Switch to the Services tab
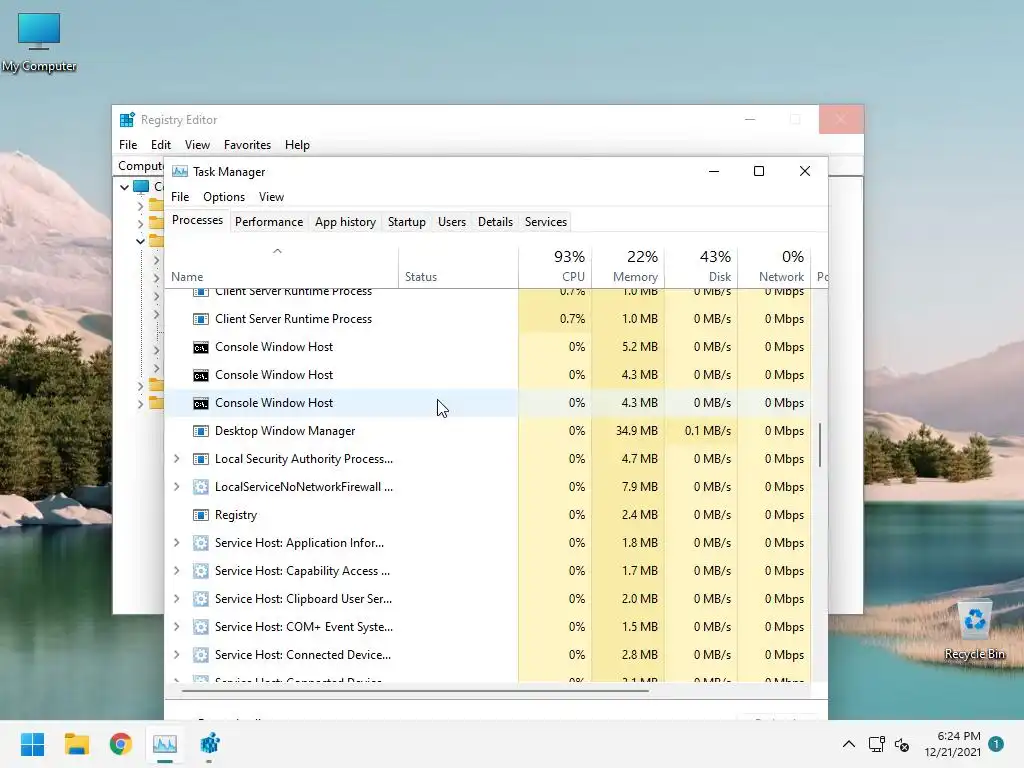Image resolution: width=1024 pixels, height=768 pixels. pyautogui.click(x=546, y=222)
